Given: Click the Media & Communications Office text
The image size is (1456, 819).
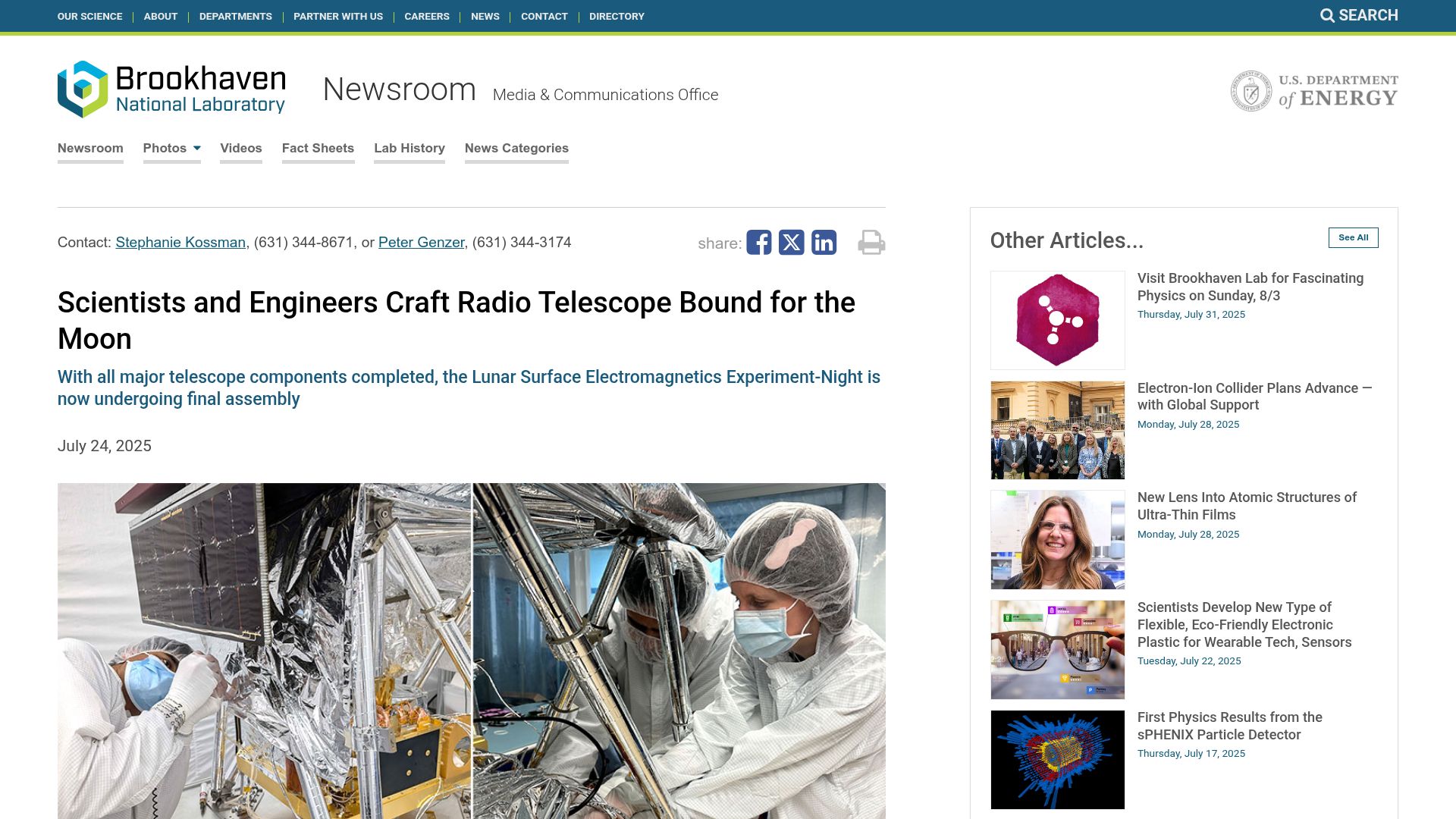Looking at the screenshot, I should click(605, 95).
